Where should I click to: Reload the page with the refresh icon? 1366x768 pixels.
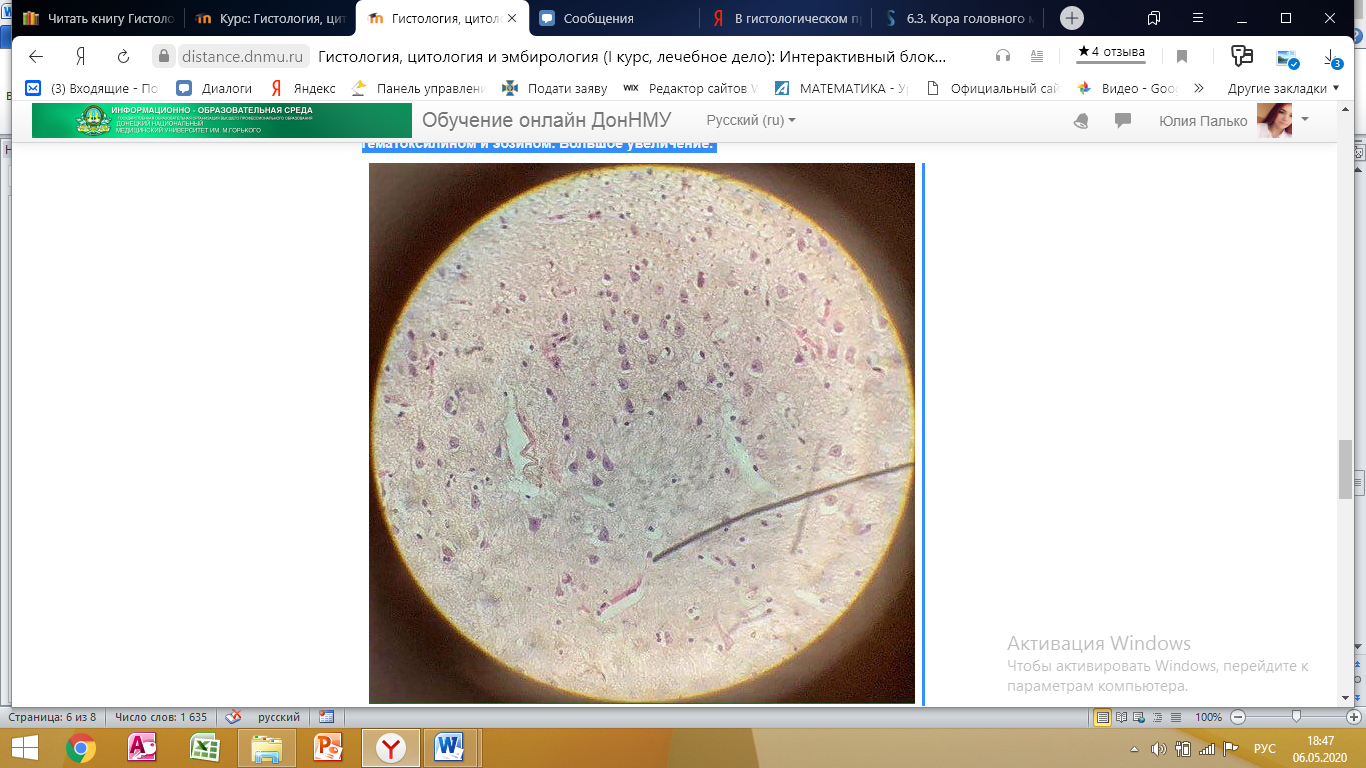pyautogui.click(x=123, y=56)
